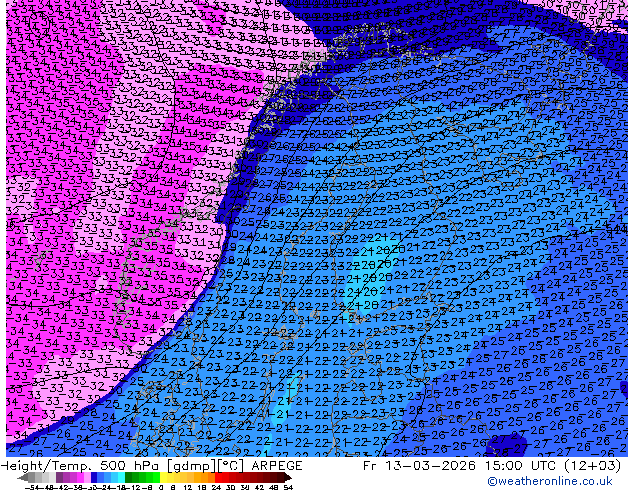
Task: Click the "54" label at the legend's right end
Action: 288,487
